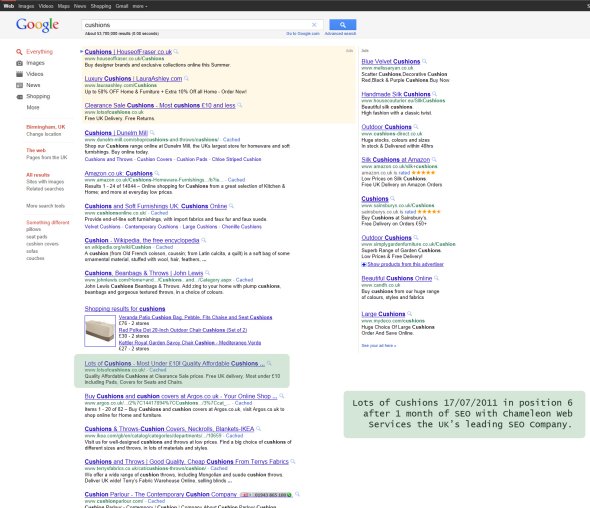Click the patio cushion bag product thumbnail
590x508 pixels.
point(100,331)
